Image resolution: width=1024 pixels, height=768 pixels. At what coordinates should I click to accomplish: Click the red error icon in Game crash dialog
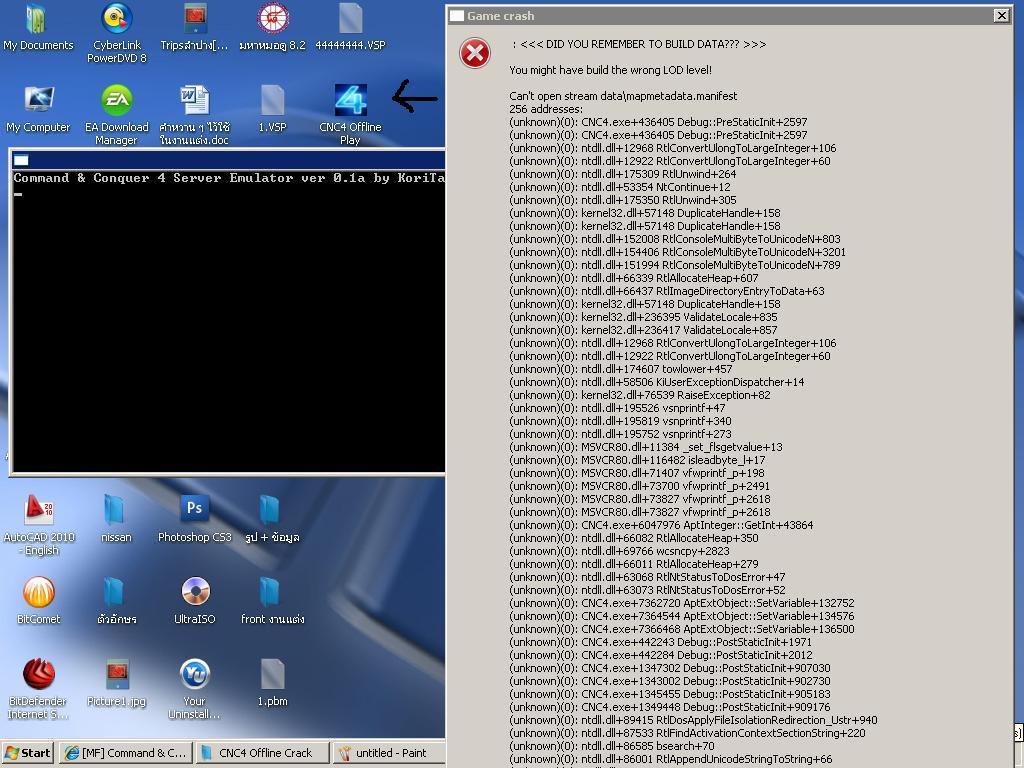(475, 53)
